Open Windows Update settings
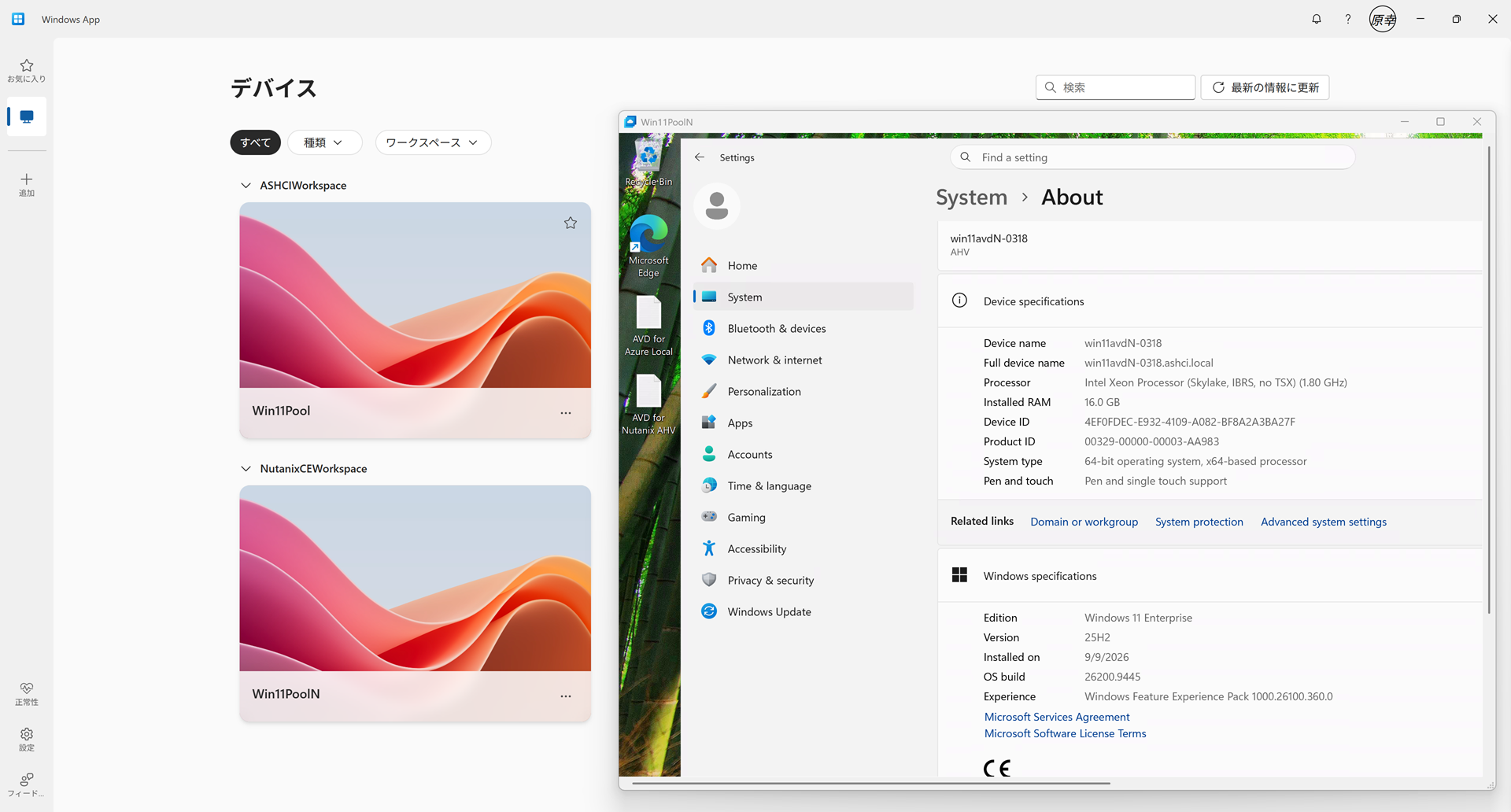1511x812 pixels. pos(803,612)
